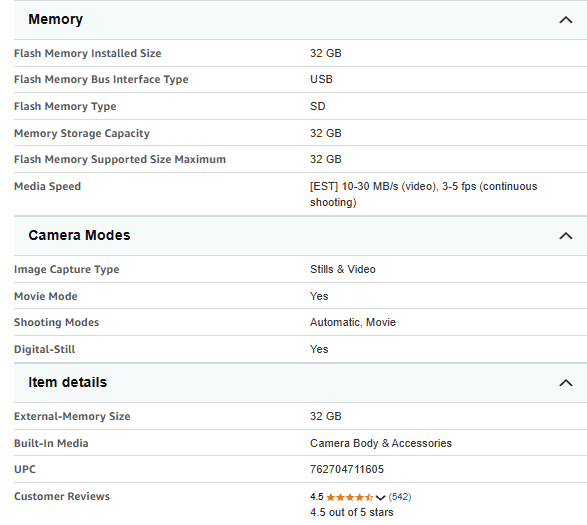Select the Shooting Modes label

click(57, 322)
